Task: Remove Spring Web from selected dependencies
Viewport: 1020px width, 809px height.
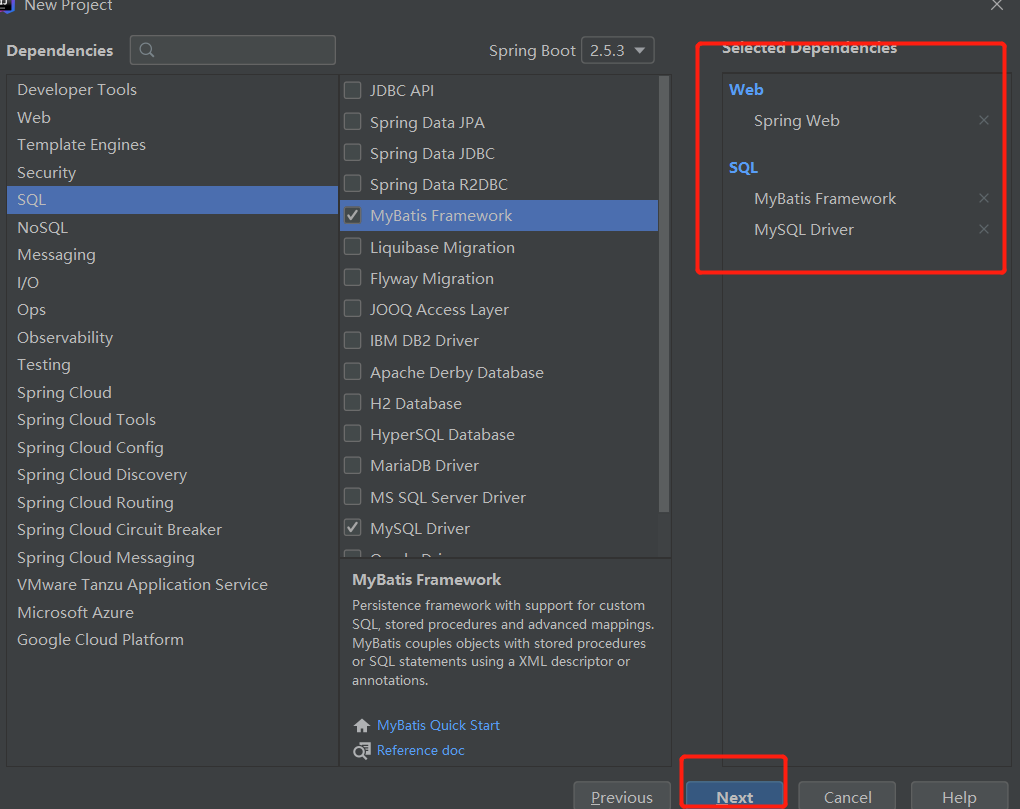Action: (x=984, y=120)
